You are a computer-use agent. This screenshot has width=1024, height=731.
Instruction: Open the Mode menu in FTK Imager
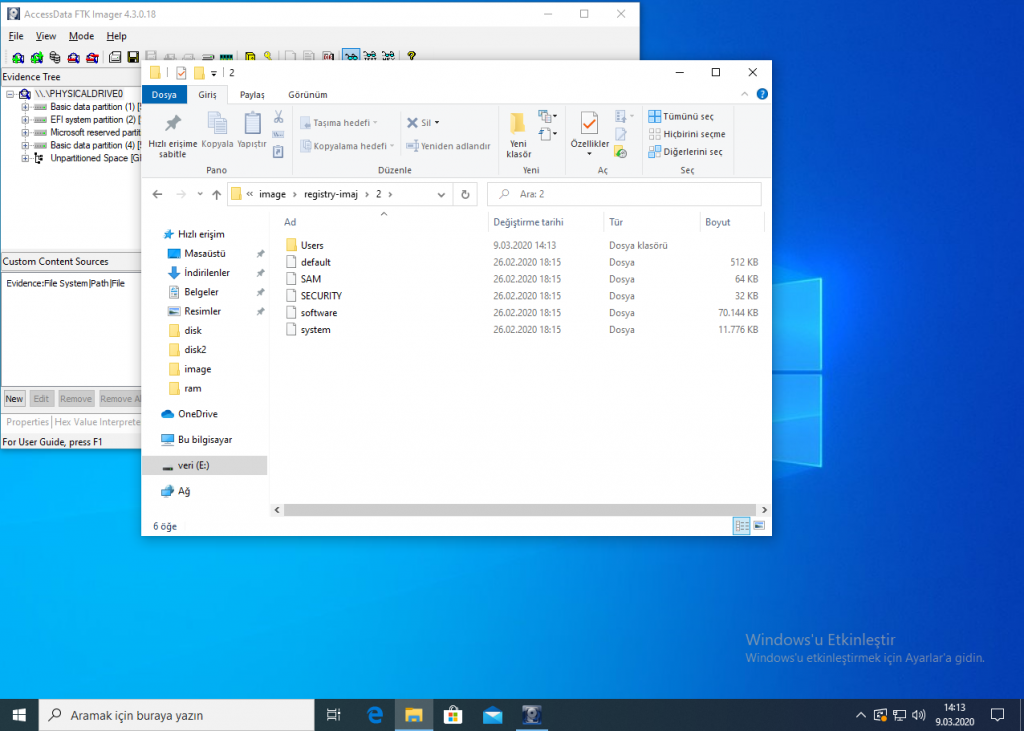coord(82,36)
